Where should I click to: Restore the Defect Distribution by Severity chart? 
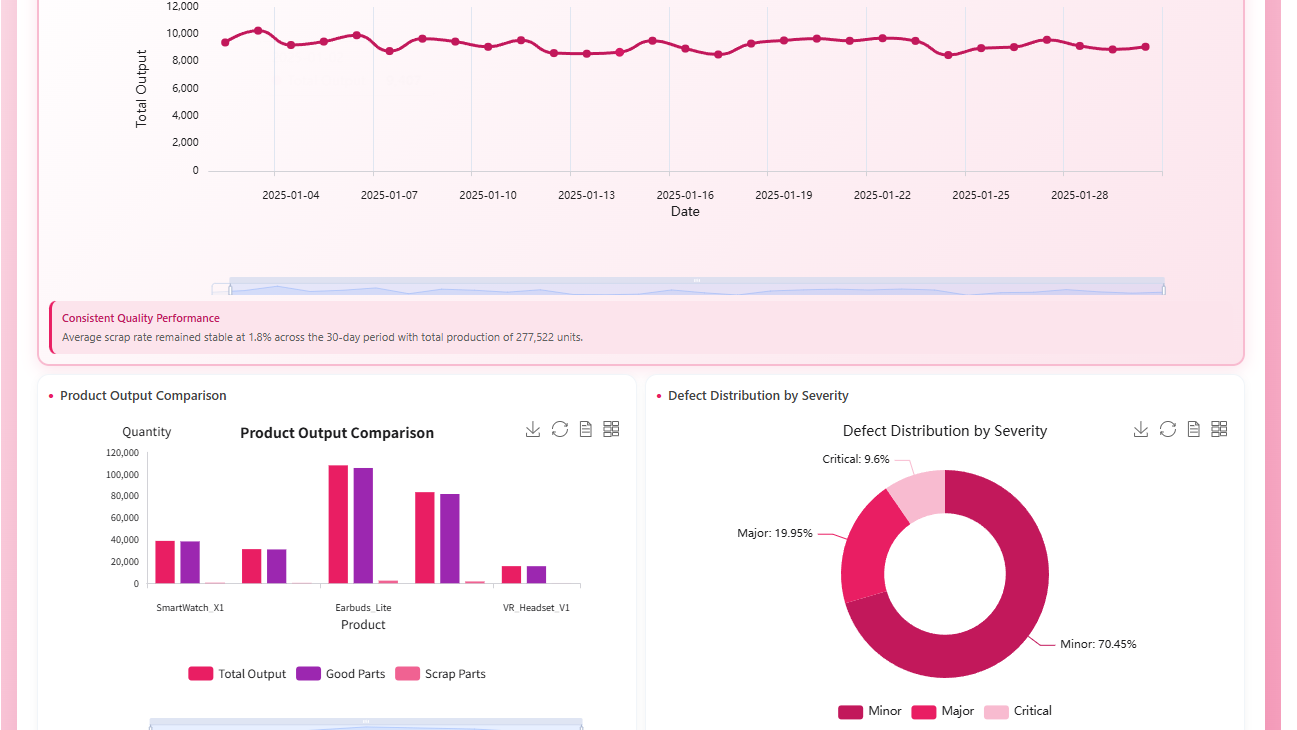(1168, 429)
